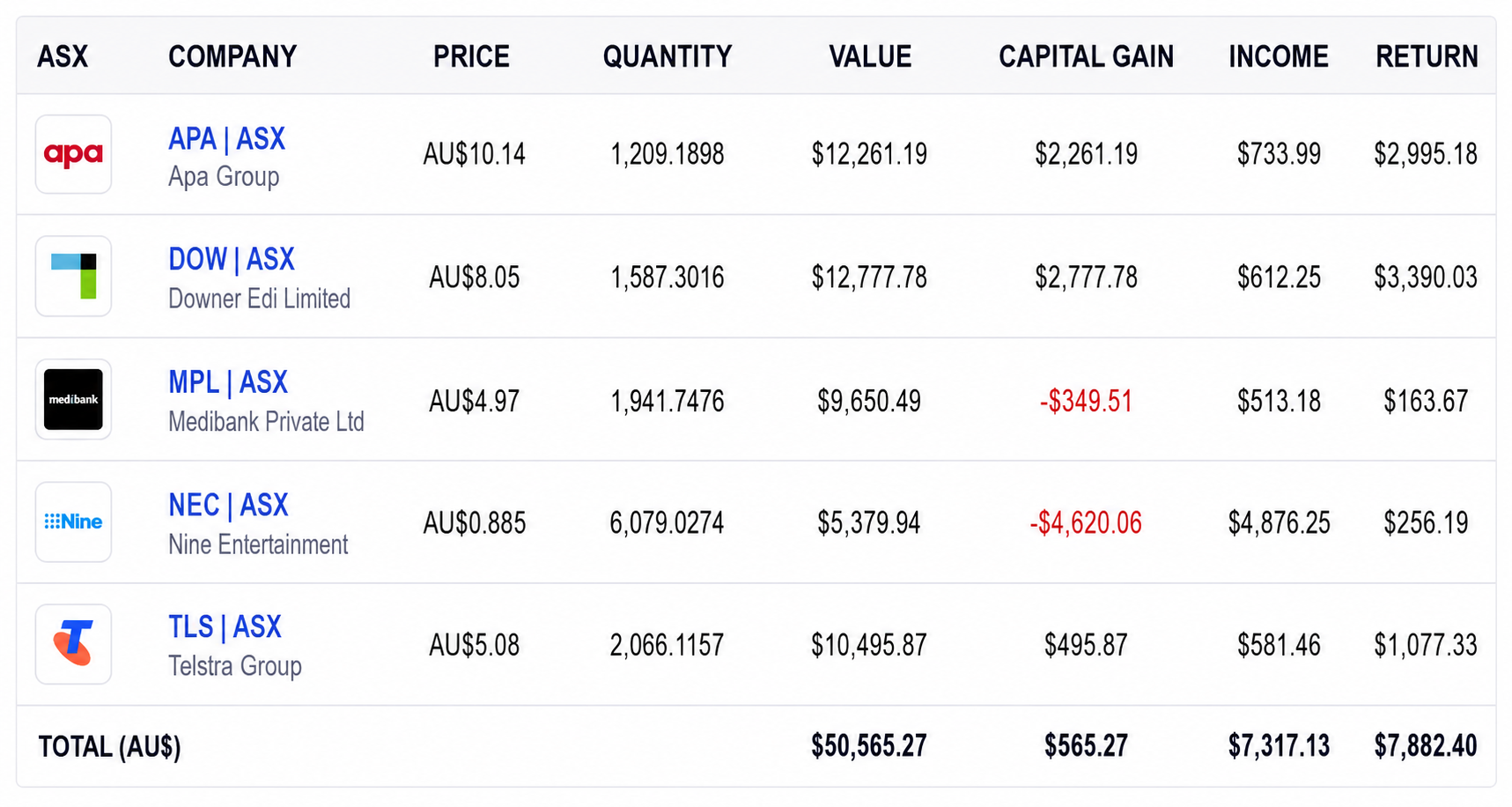Sort by the INCOME column header
The image size is (1512, 807).
point(1279,56)
